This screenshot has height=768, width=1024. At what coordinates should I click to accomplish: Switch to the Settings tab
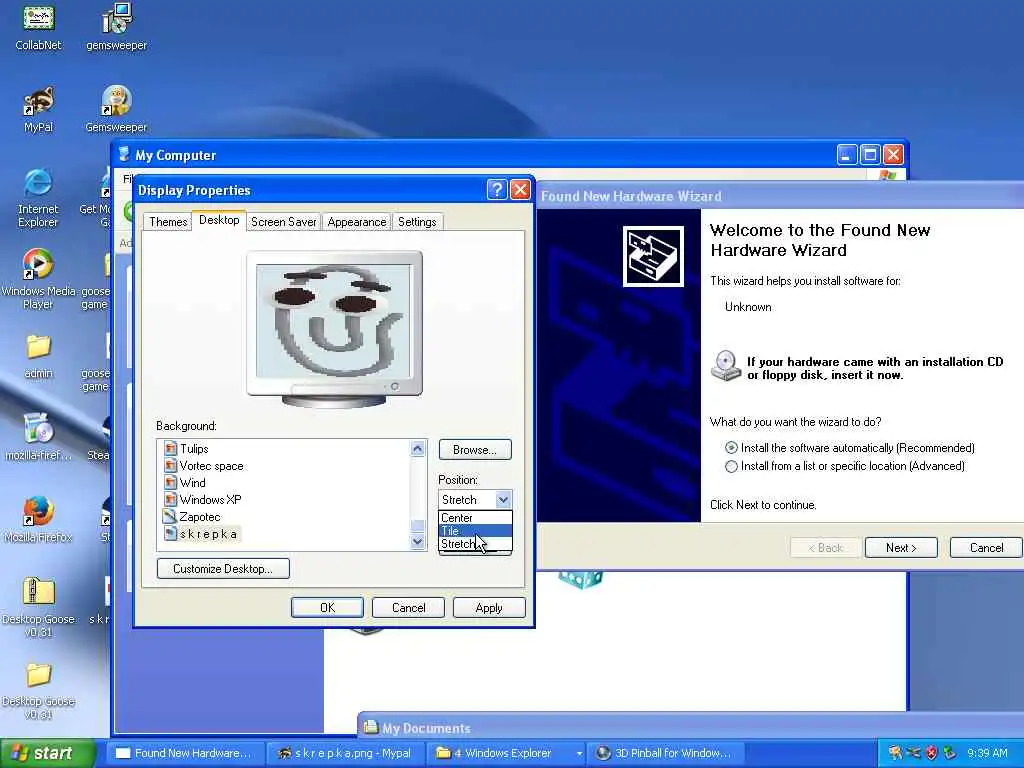coord(417,222)
